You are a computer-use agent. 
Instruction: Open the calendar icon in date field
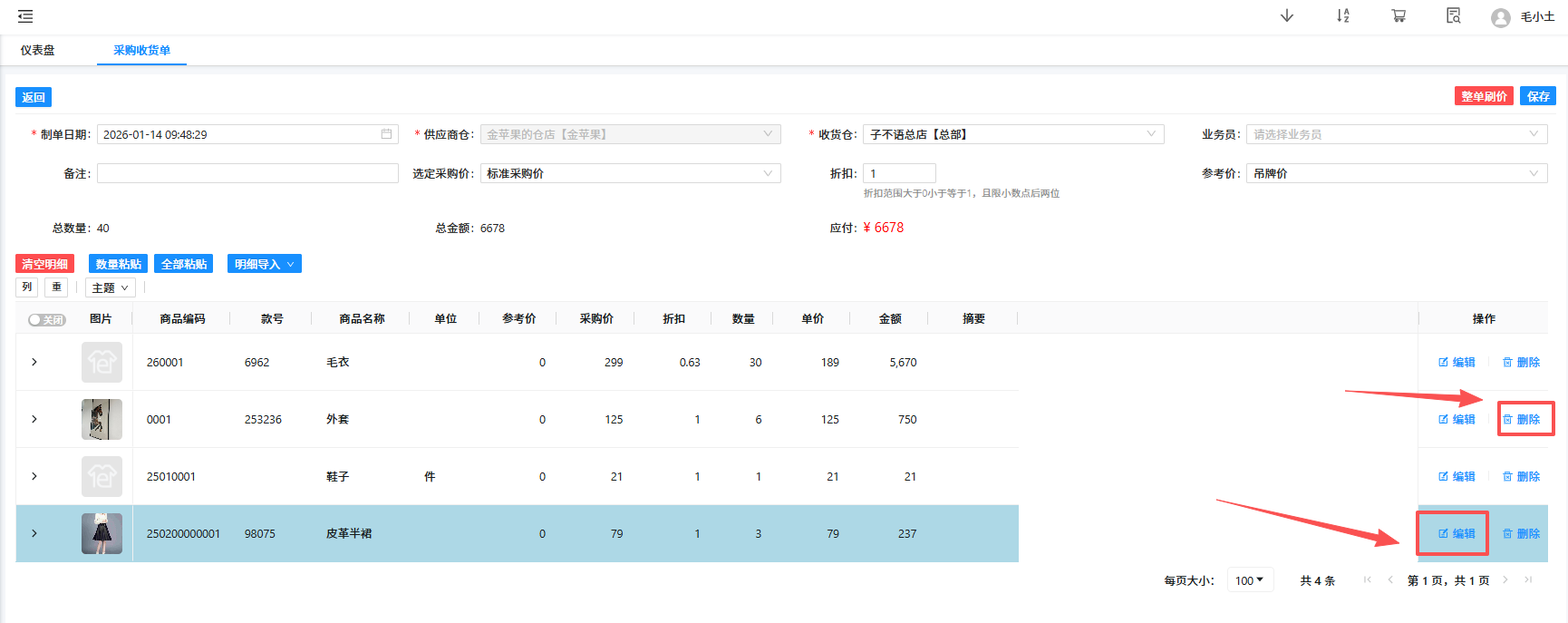[x=386, y=134]
